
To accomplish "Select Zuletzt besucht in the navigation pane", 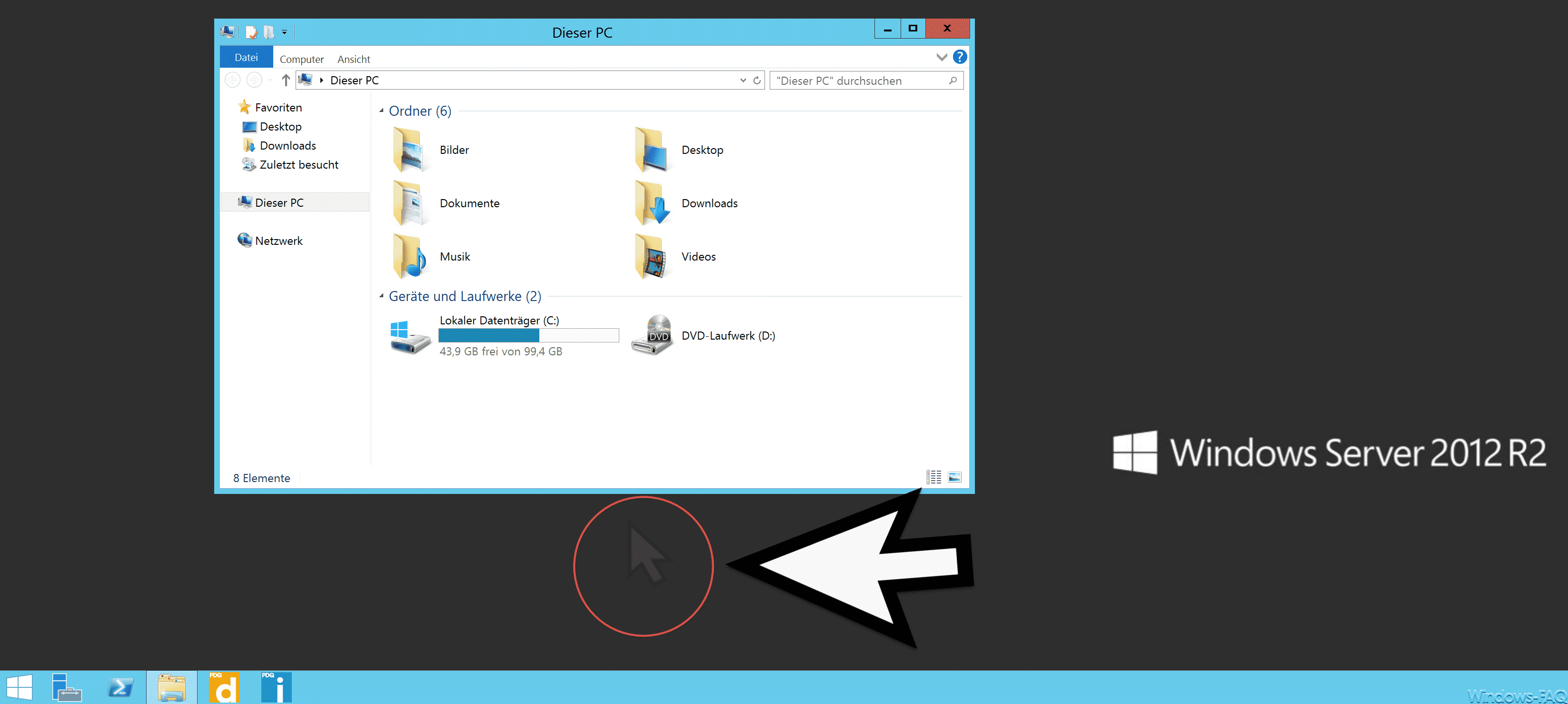I will [299, 164].
